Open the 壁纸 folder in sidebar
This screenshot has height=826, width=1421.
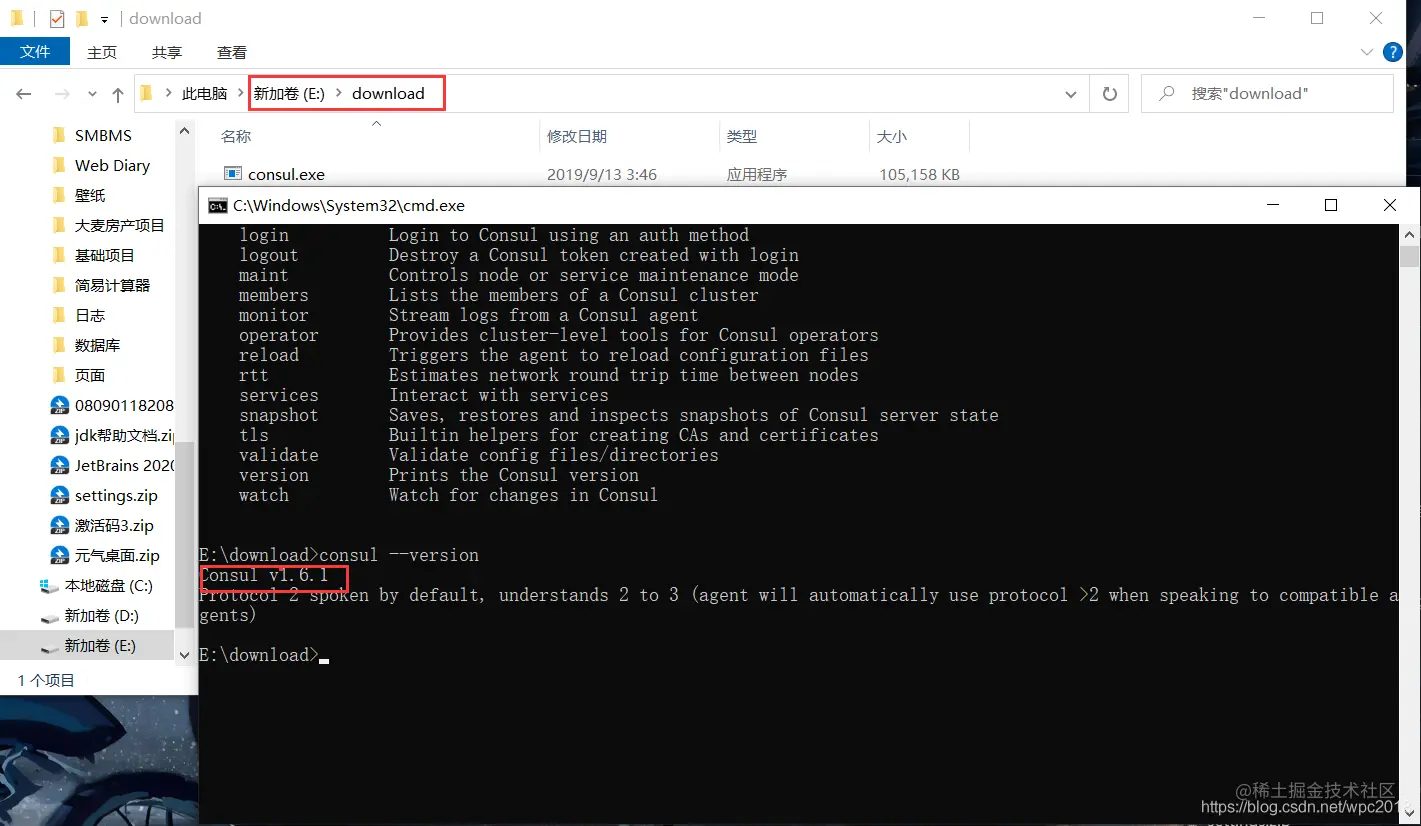pyautogui.click(x=90, y=195)
